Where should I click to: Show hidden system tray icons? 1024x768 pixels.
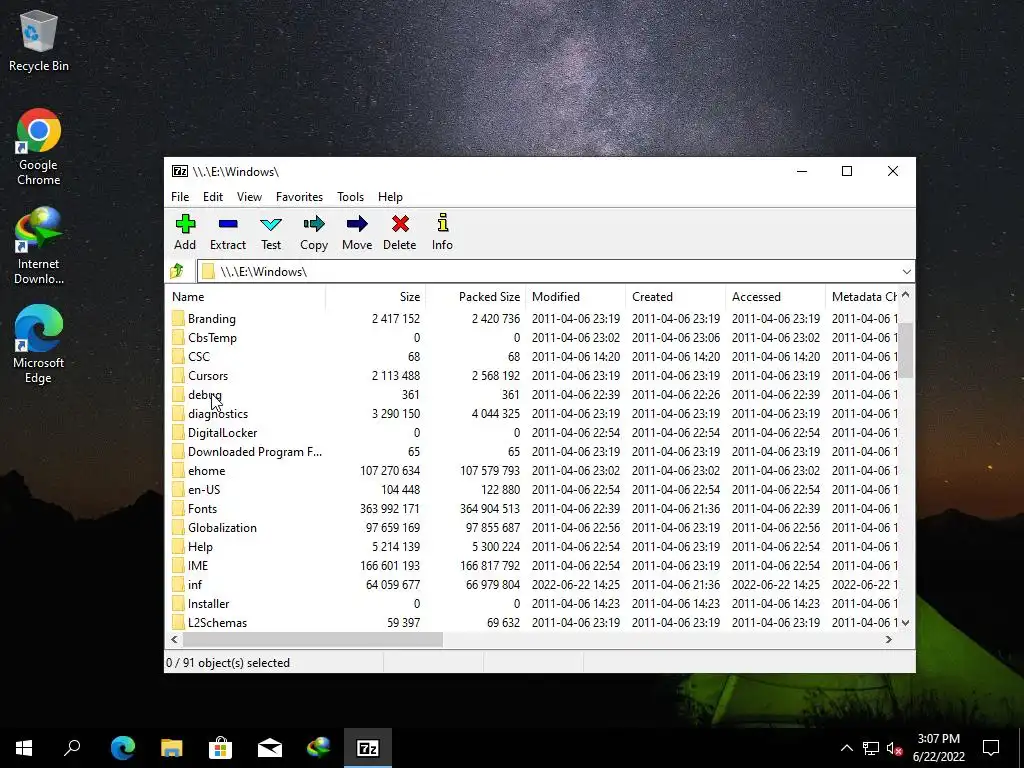click(846, 748)
